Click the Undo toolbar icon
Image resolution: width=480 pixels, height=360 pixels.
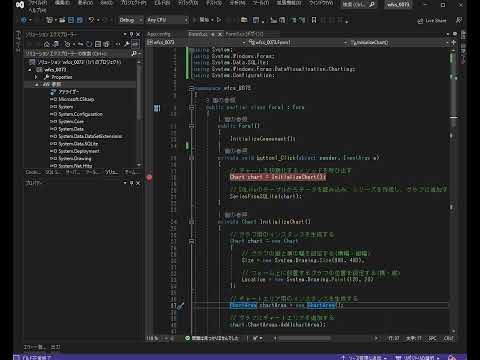point(91,20)
